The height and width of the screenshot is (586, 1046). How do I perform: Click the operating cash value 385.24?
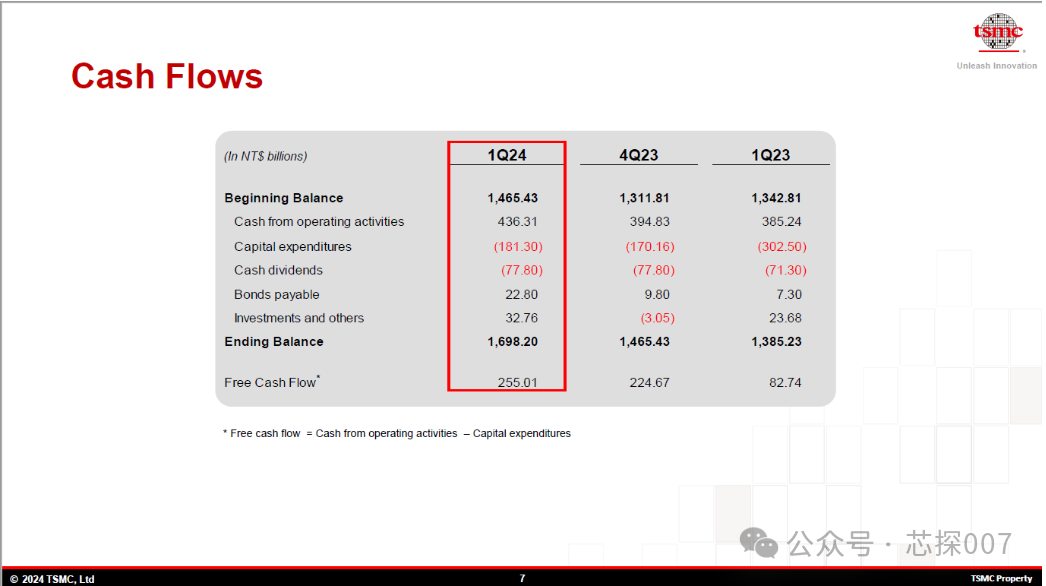point(782,222)
